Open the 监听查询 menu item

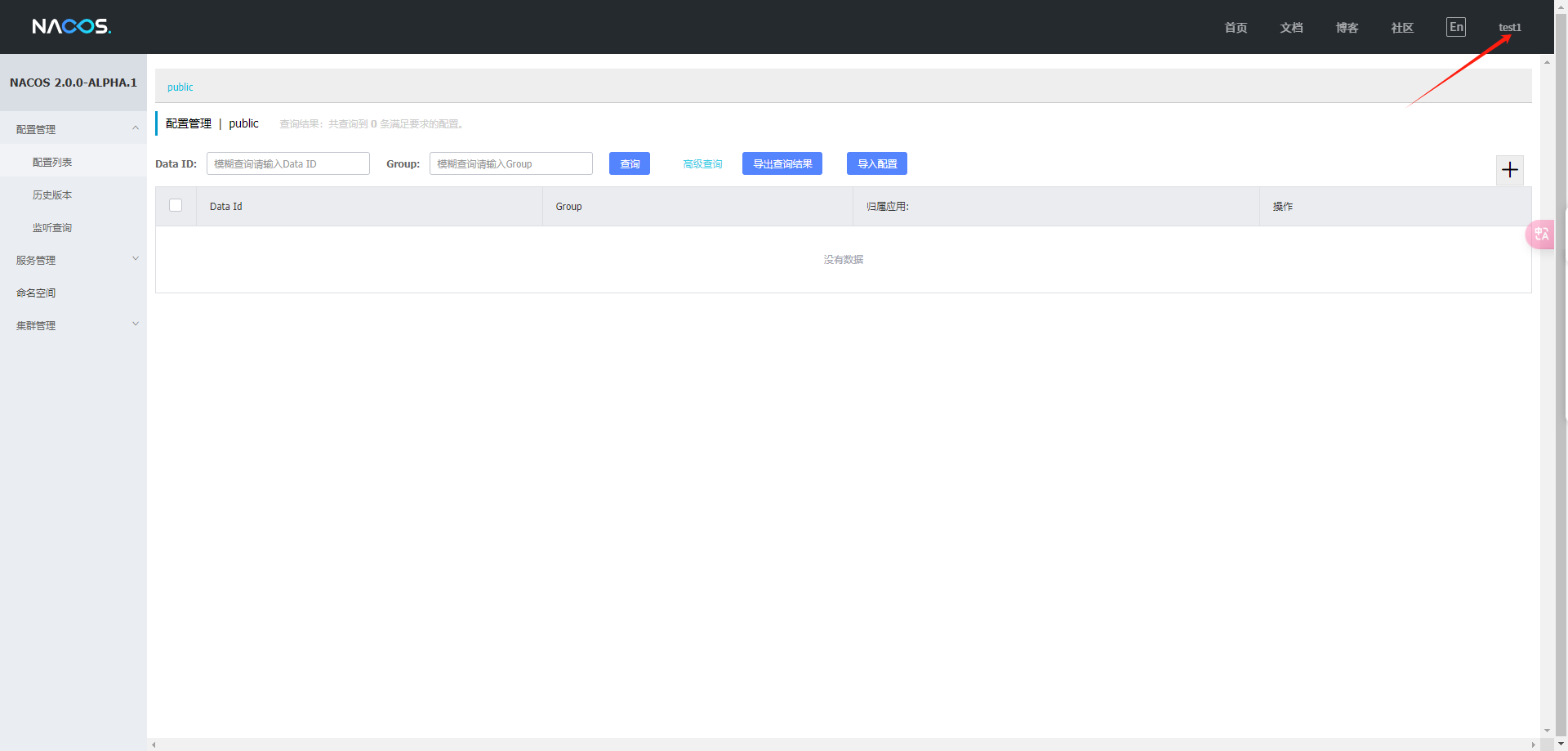pos(52,227)
